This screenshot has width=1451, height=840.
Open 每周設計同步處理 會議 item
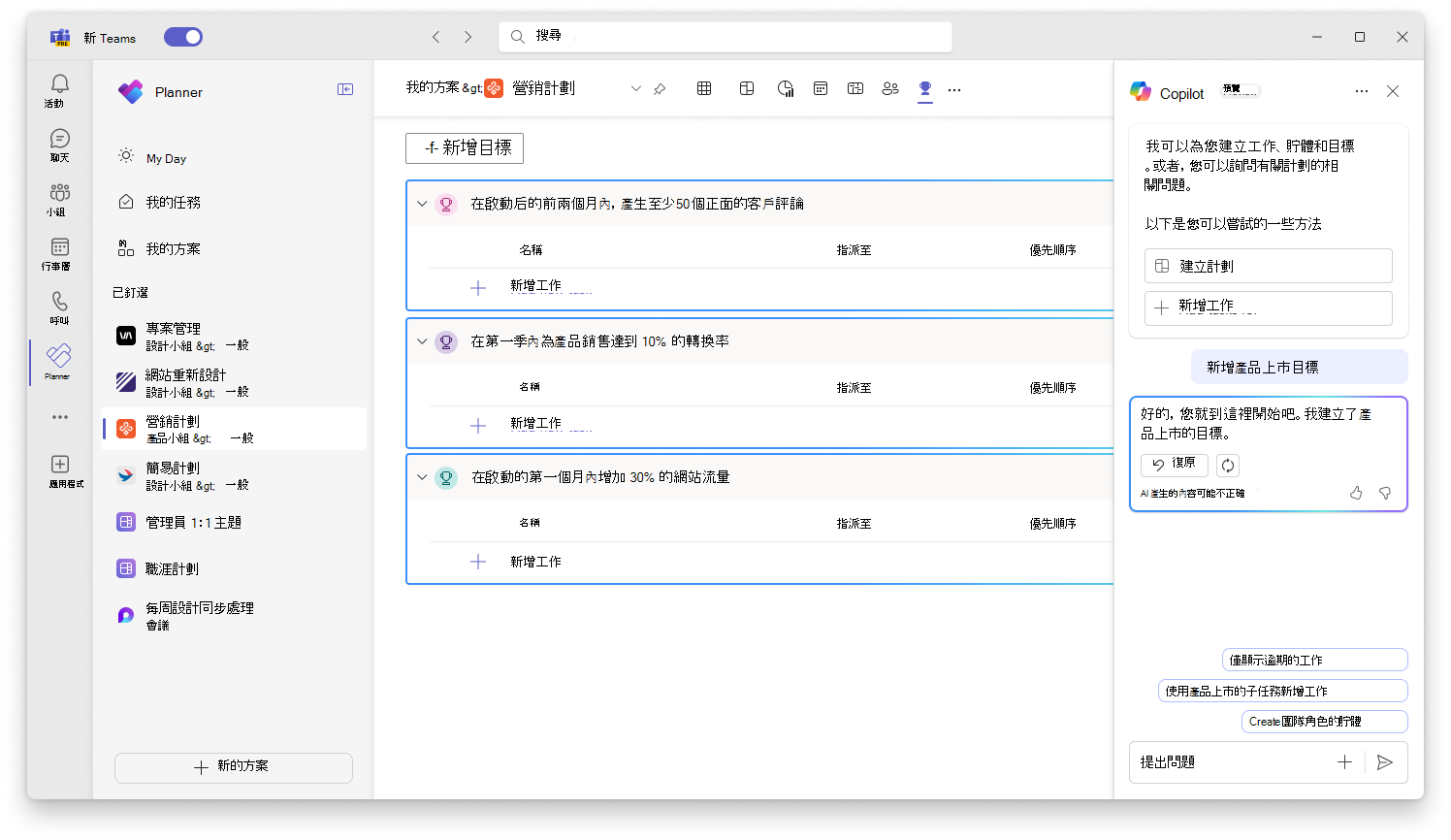click(234, 615)
